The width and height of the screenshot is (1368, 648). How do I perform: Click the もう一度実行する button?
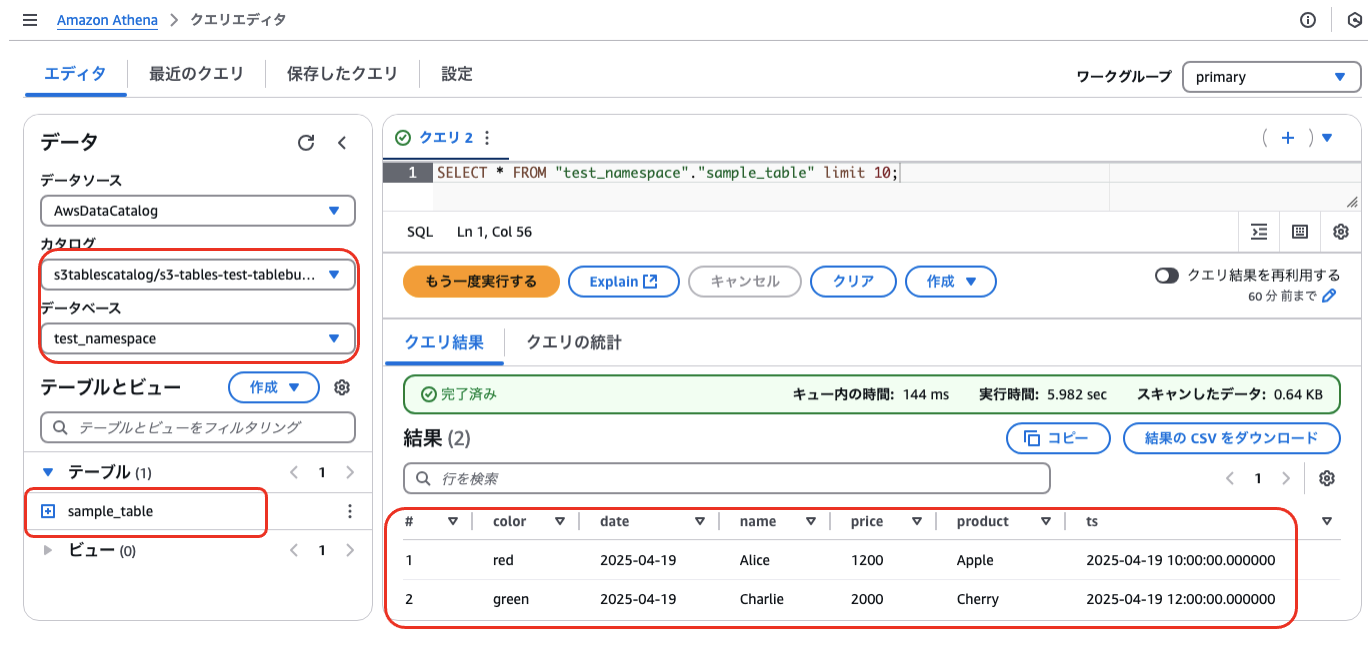click(480, 282)
